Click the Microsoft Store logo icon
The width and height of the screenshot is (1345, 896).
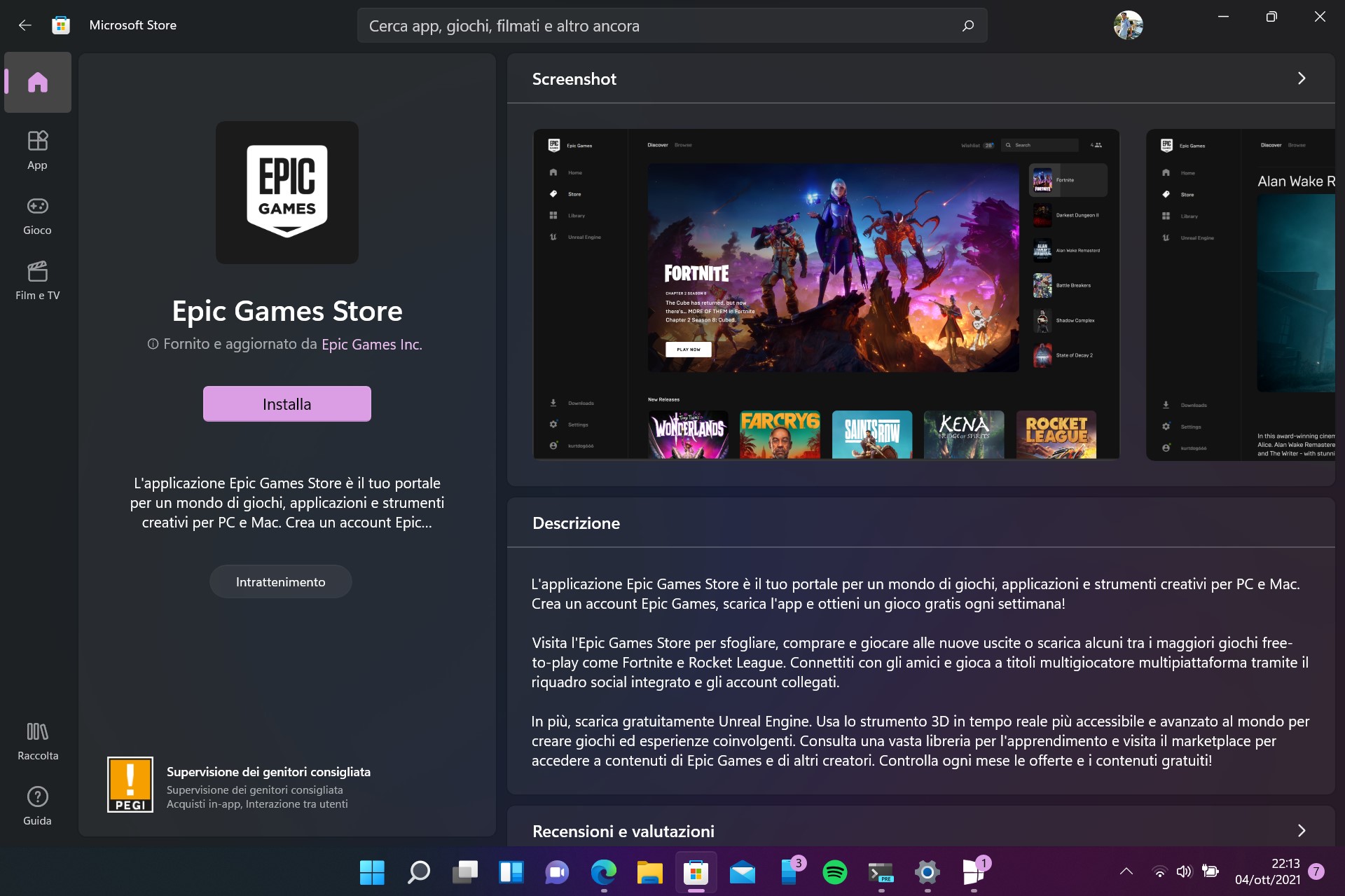(61, 25)
